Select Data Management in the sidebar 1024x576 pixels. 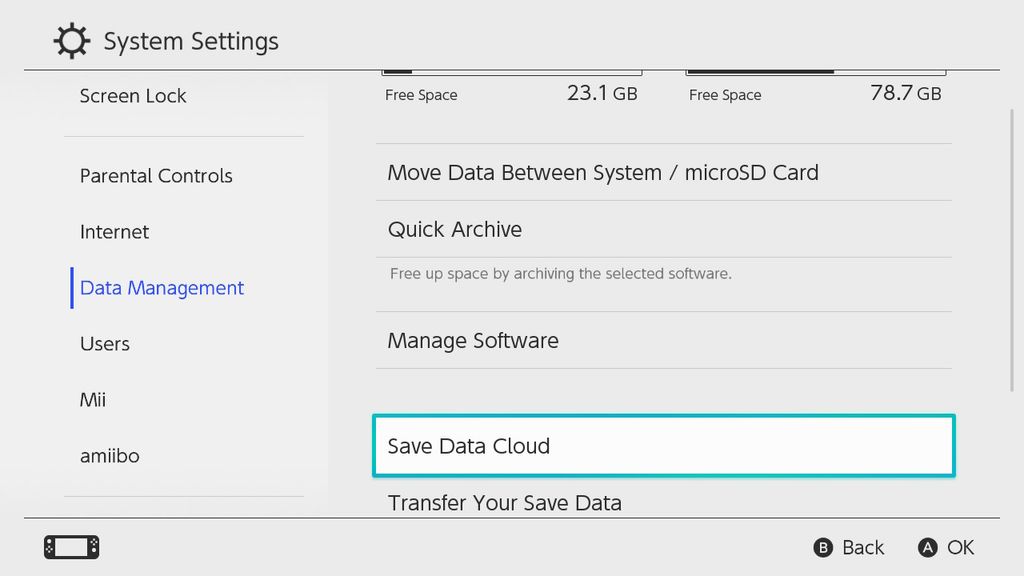[x=161, y=288]
